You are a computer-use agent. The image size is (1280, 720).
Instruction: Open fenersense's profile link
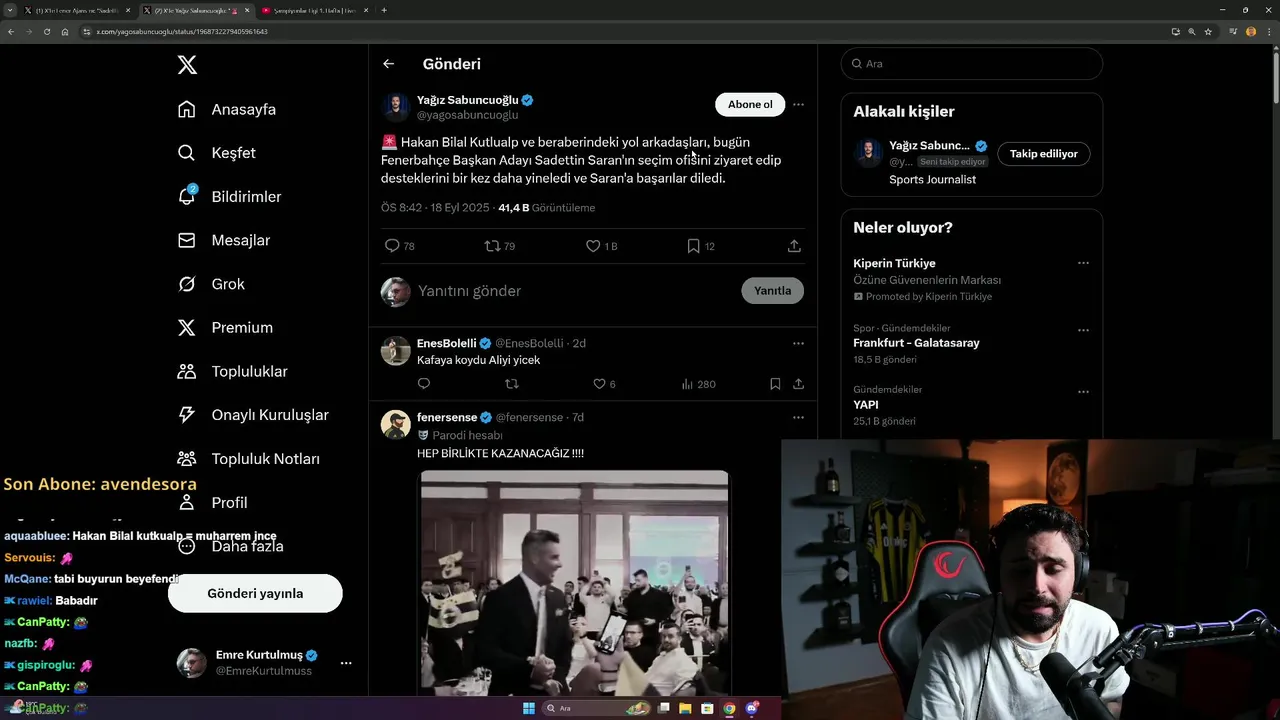447,417
